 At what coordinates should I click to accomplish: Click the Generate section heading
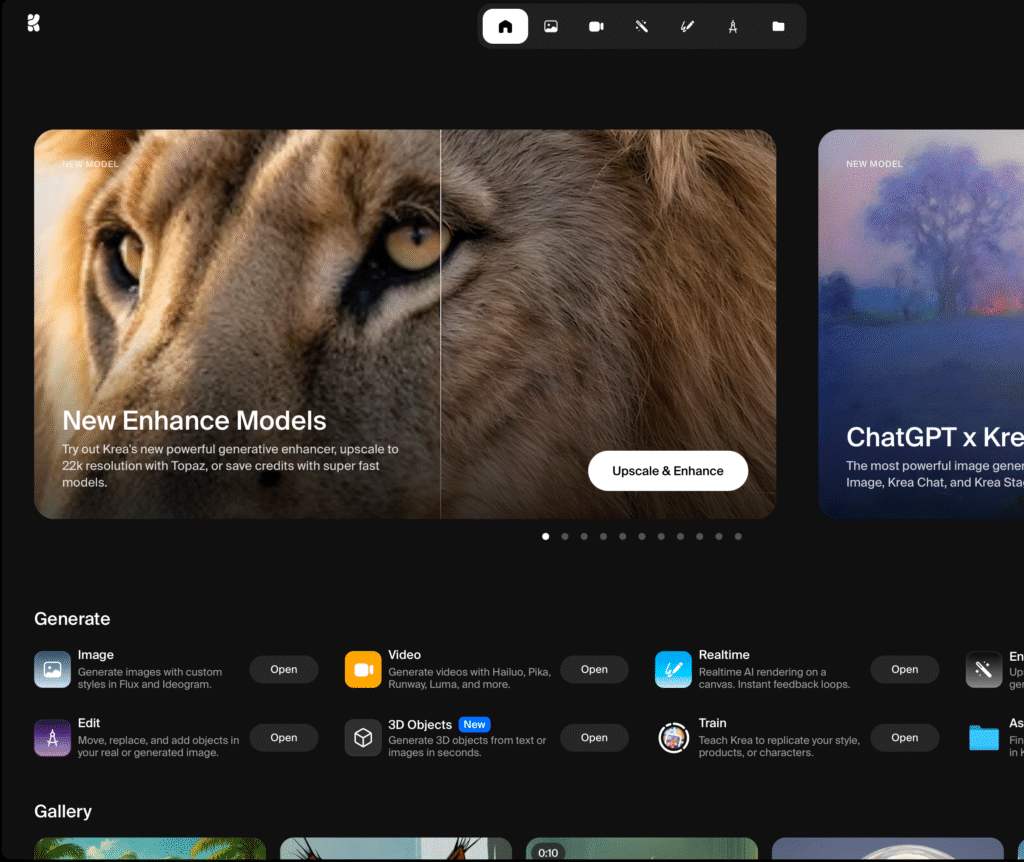[x=72, y=618]
